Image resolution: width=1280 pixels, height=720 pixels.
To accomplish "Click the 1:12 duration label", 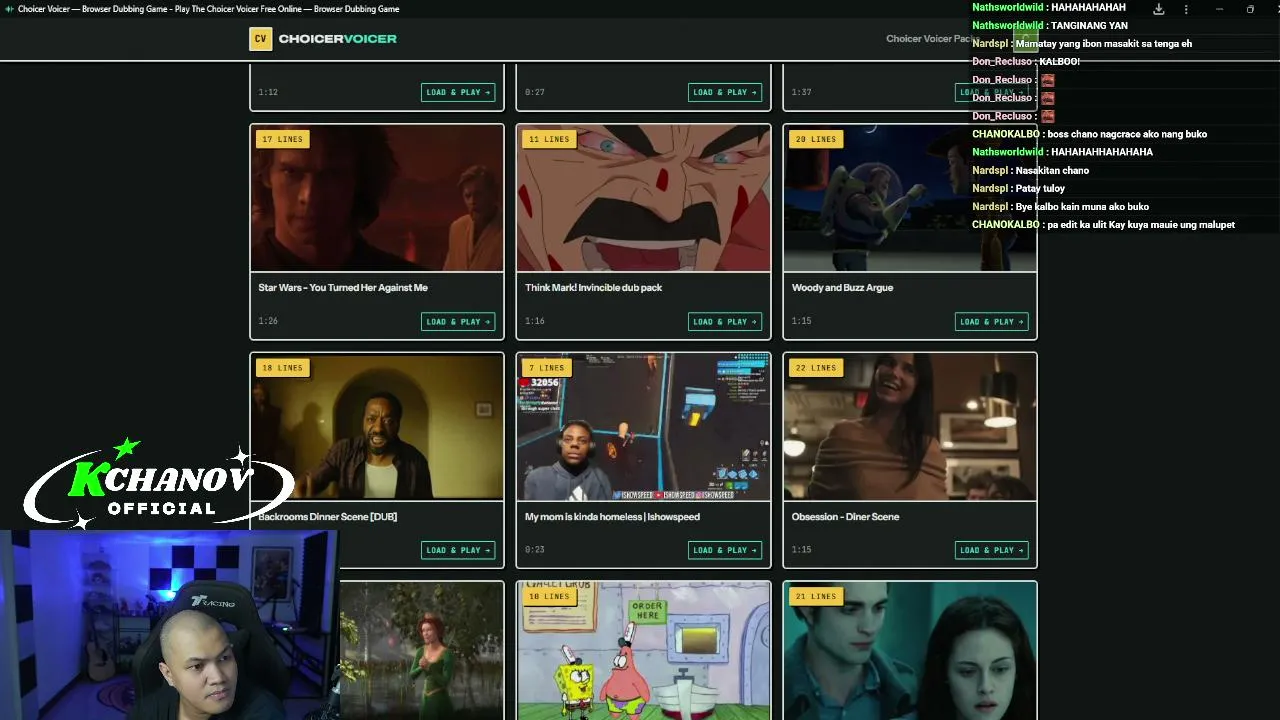I will click(x=268, y=92).
